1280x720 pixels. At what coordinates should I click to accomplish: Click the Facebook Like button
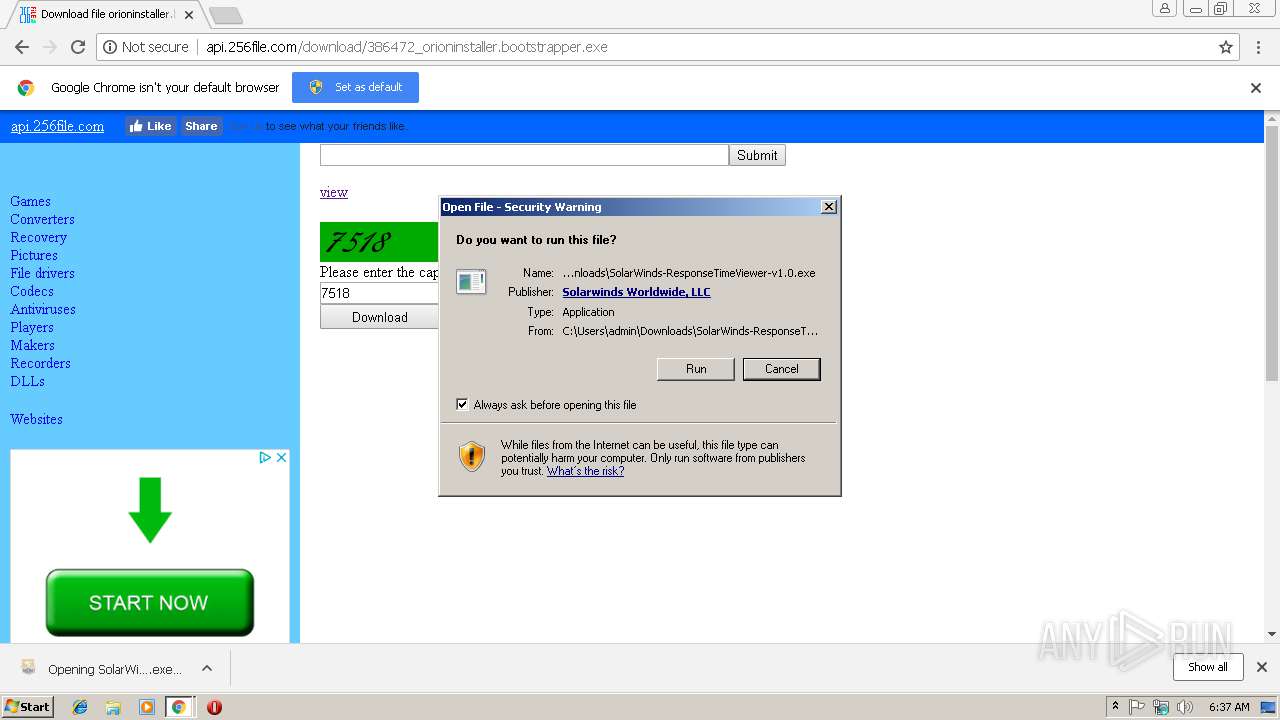(151, 126)
